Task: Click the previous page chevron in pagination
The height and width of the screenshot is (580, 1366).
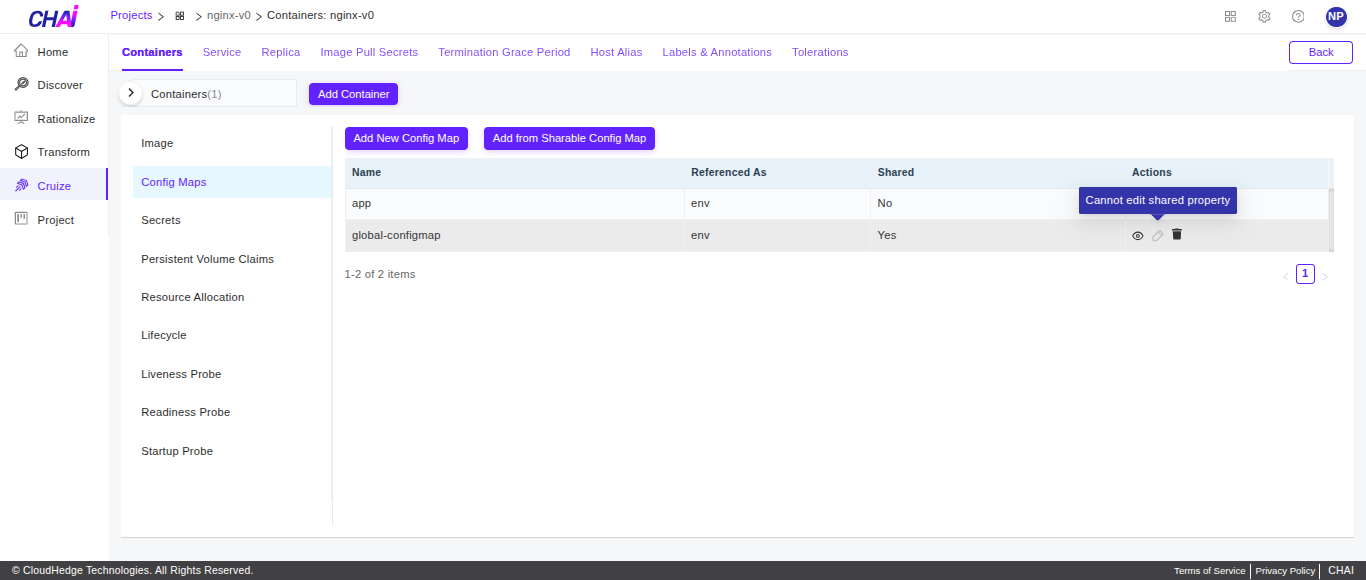Action: pyautogui.click(x=1286, y=273)
